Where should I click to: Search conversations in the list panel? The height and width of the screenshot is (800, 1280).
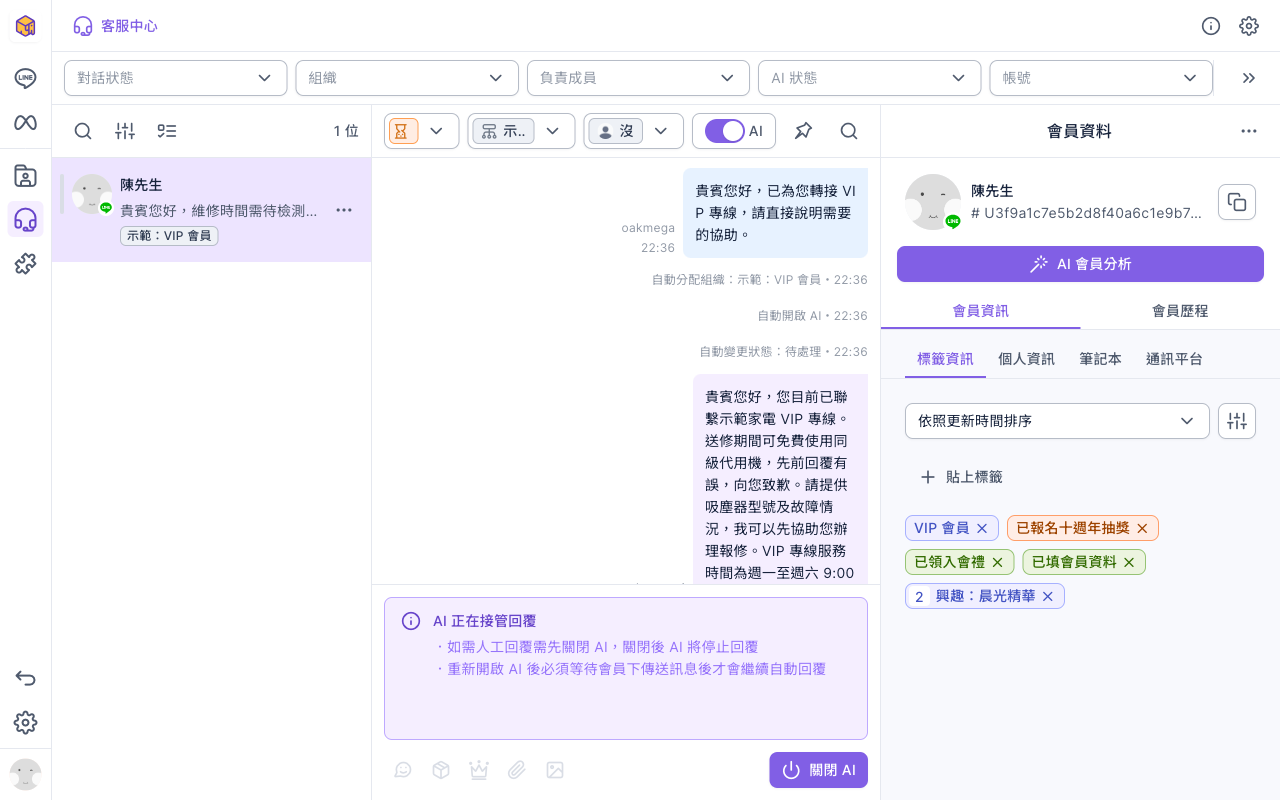click(83, 131)
